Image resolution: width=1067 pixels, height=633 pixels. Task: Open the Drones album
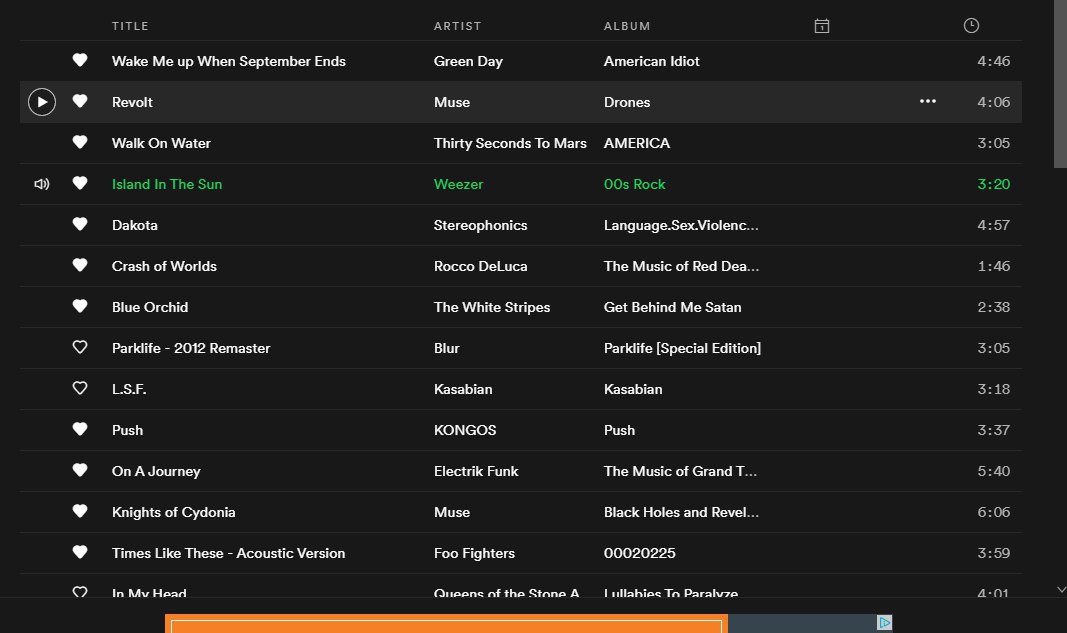point(627,102)
